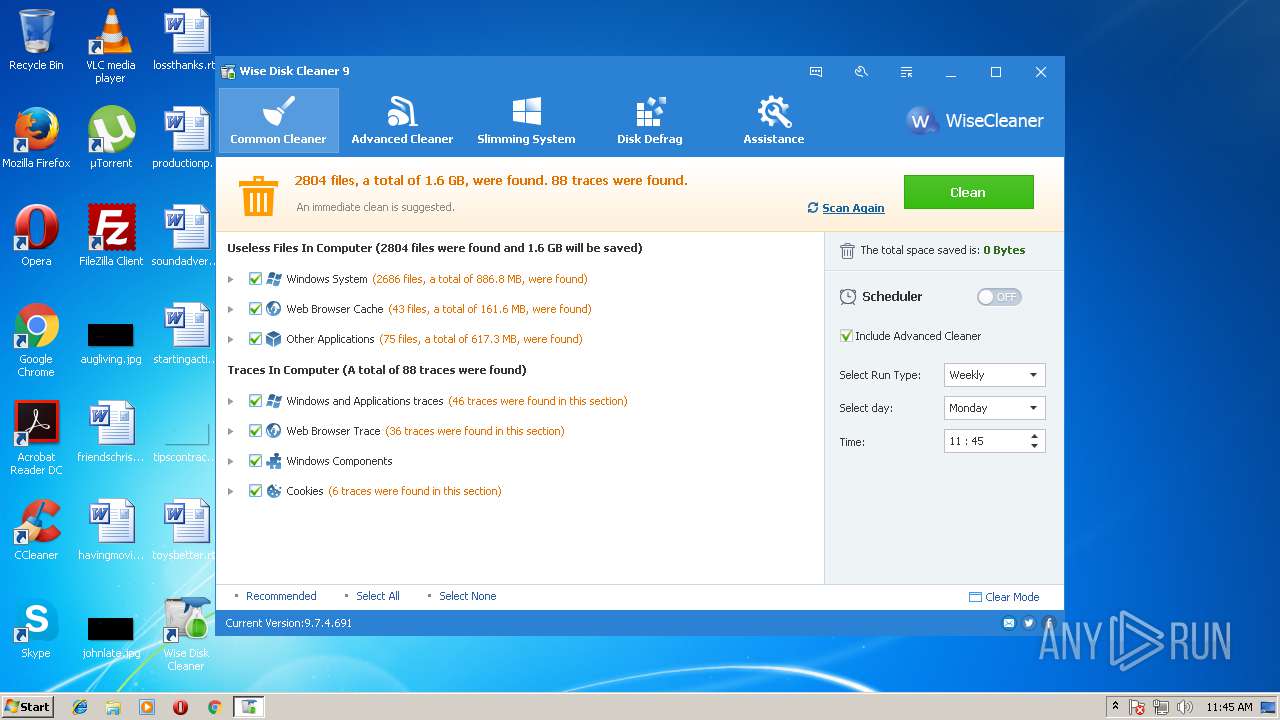Open VLC media player desktop shortcut
Viewport: 1280px width, 720px height.
(110, 46)
